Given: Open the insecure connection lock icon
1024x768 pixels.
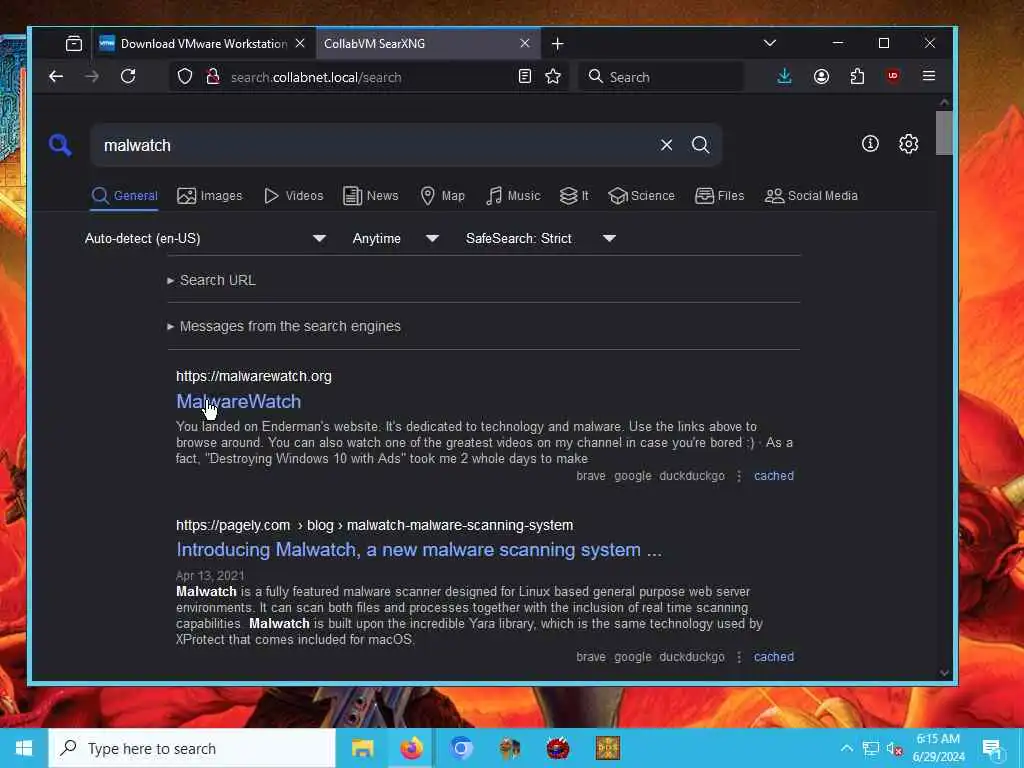Looking at the screenshot, I should 213,76.
